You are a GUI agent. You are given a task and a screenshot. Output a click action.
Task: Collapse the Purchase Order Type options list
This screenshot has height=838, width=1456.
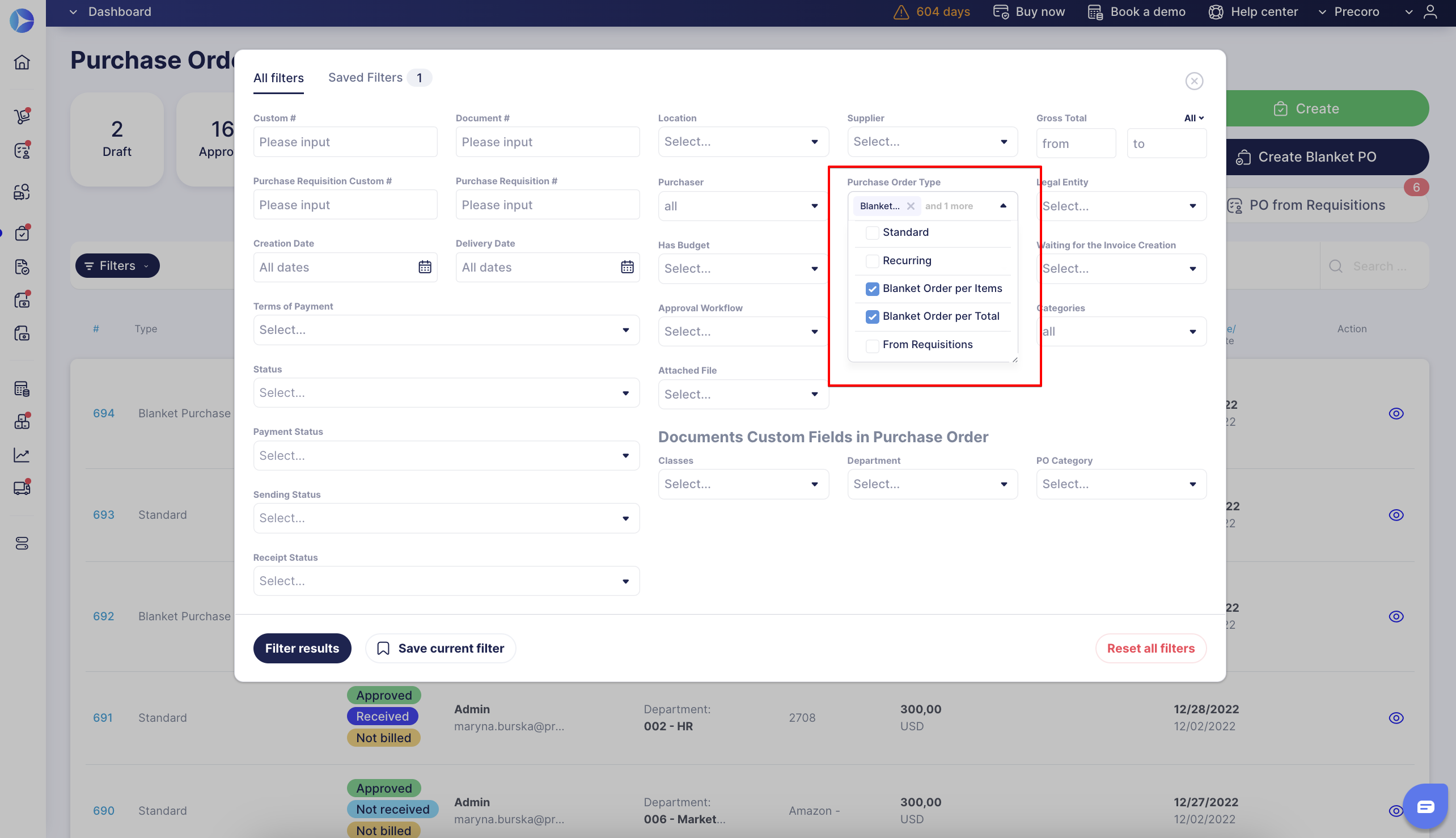[x=1003, y=205]
